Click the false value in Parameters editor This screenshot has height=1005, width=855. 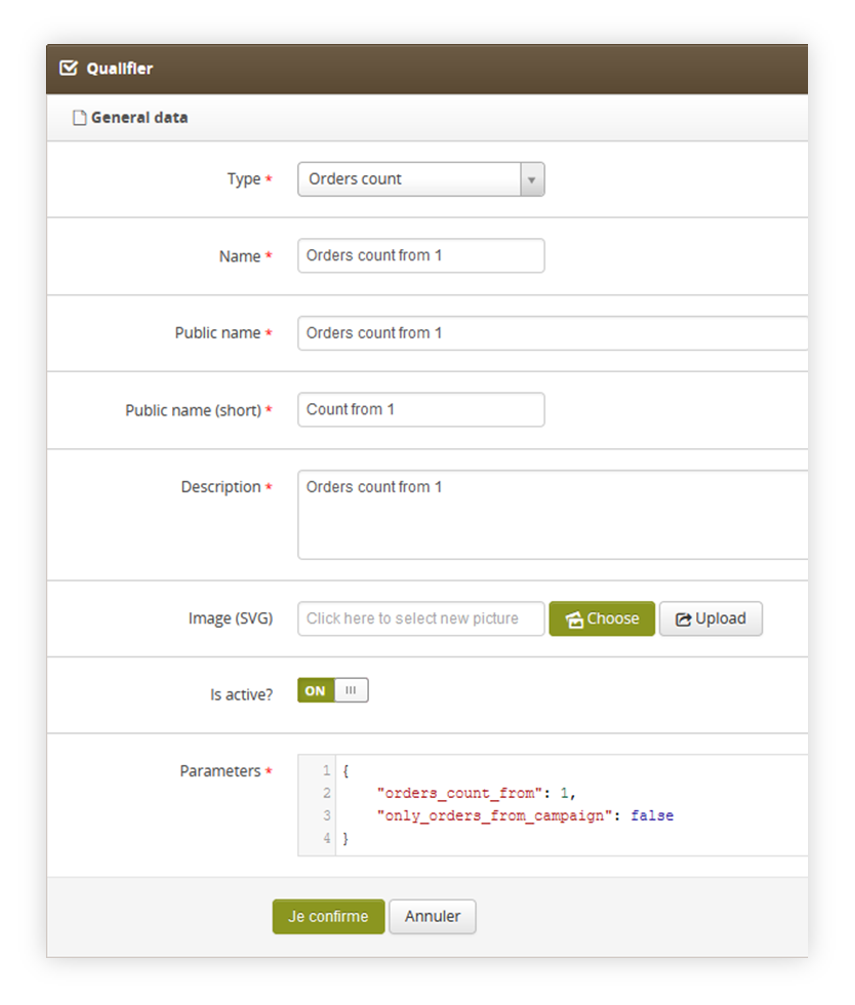[652, 816]
